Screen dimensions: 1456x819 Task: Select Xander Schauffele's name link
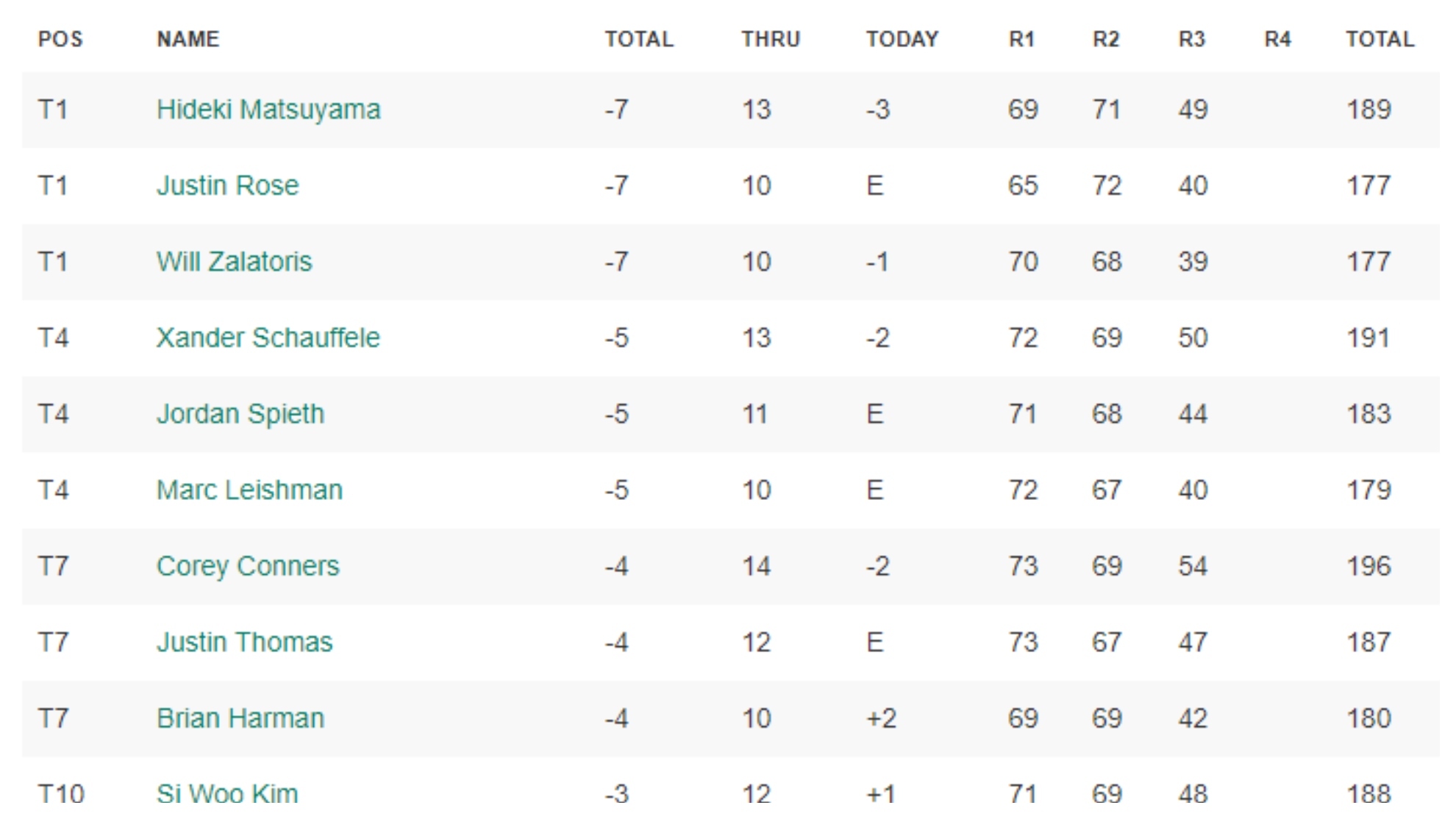click(268, 337)
